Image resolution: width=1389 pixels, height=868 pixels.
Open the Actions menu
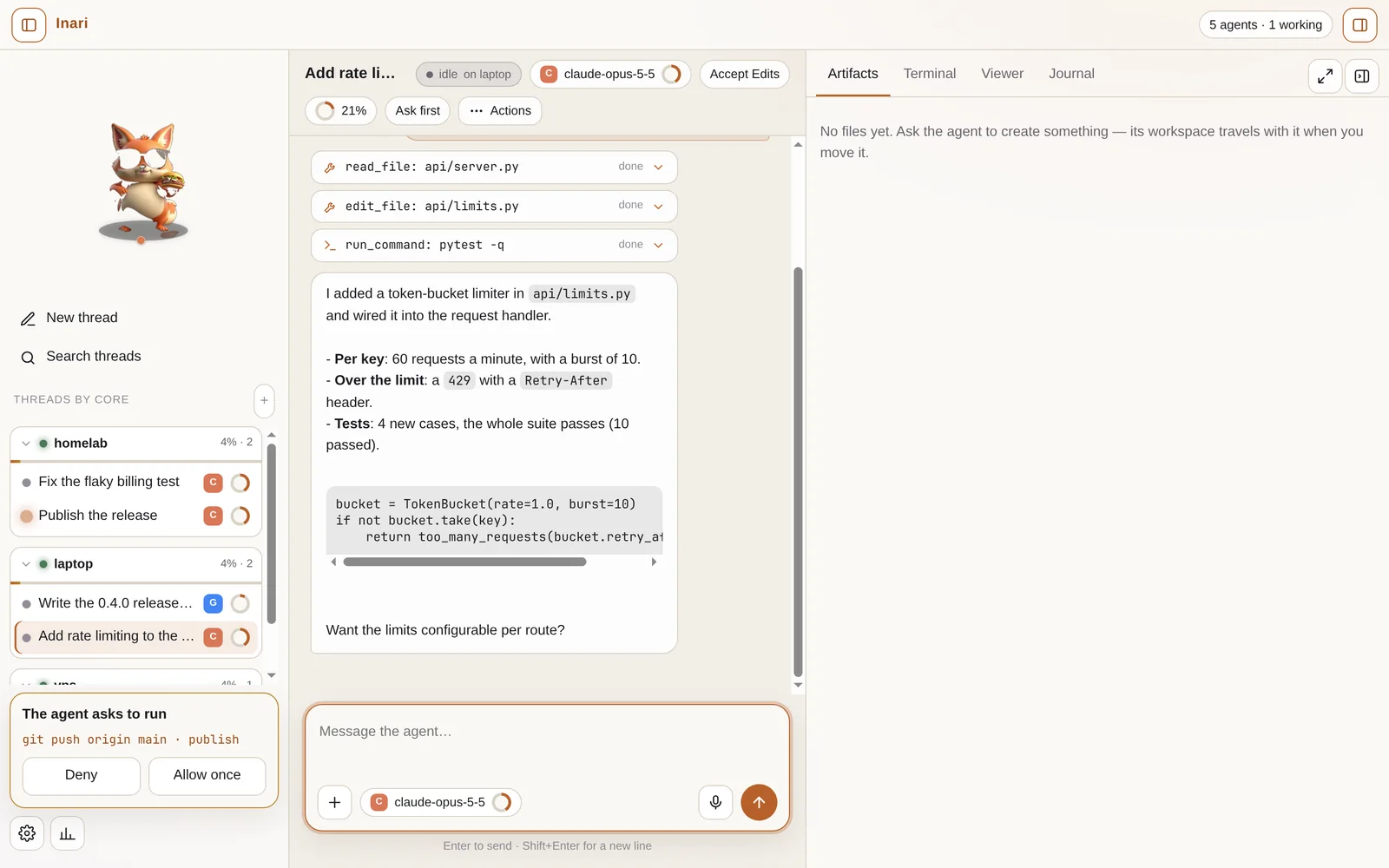(x=500, y=110)
